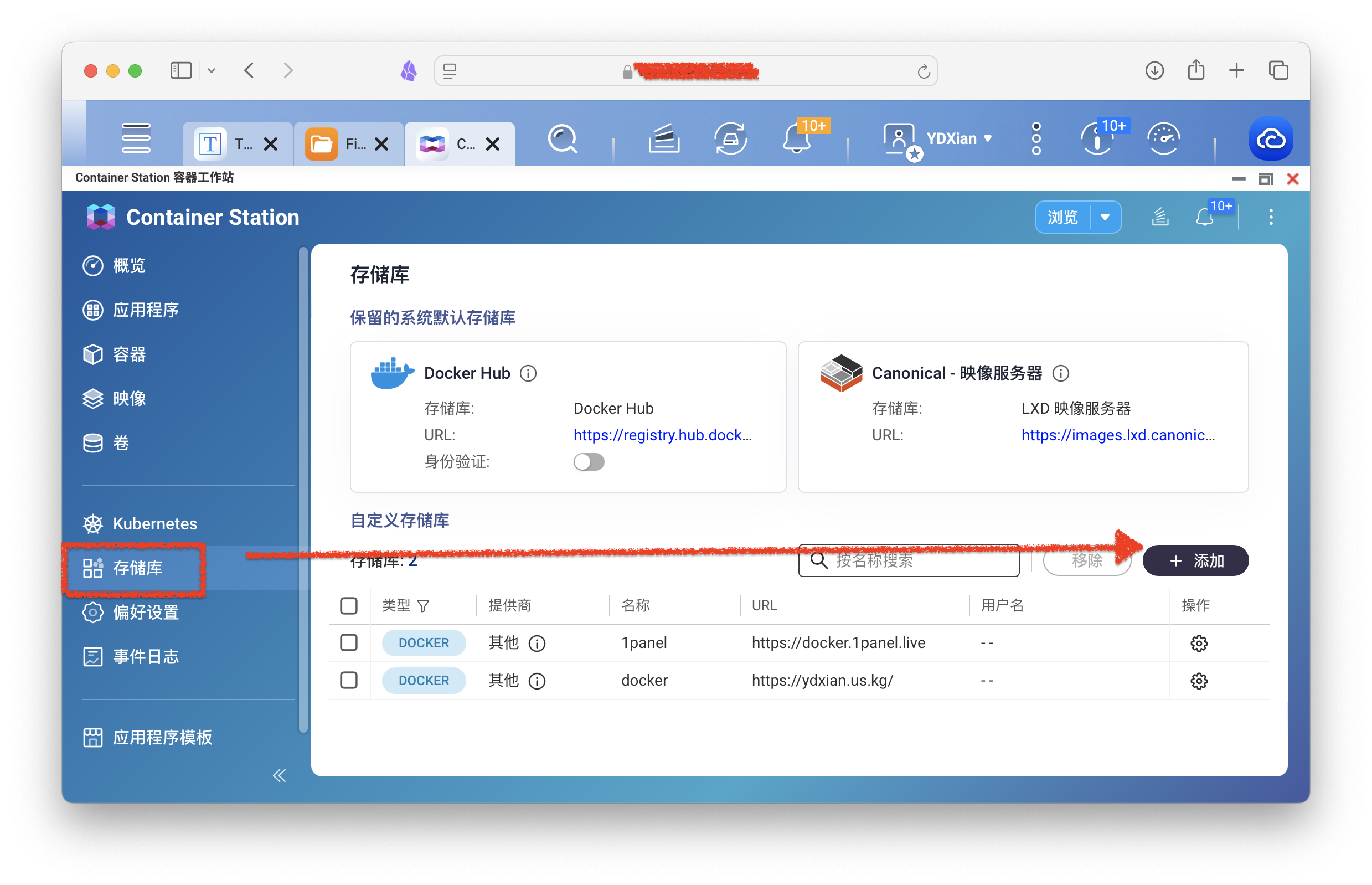Show Canonical image server info icon

(1061, 373)
